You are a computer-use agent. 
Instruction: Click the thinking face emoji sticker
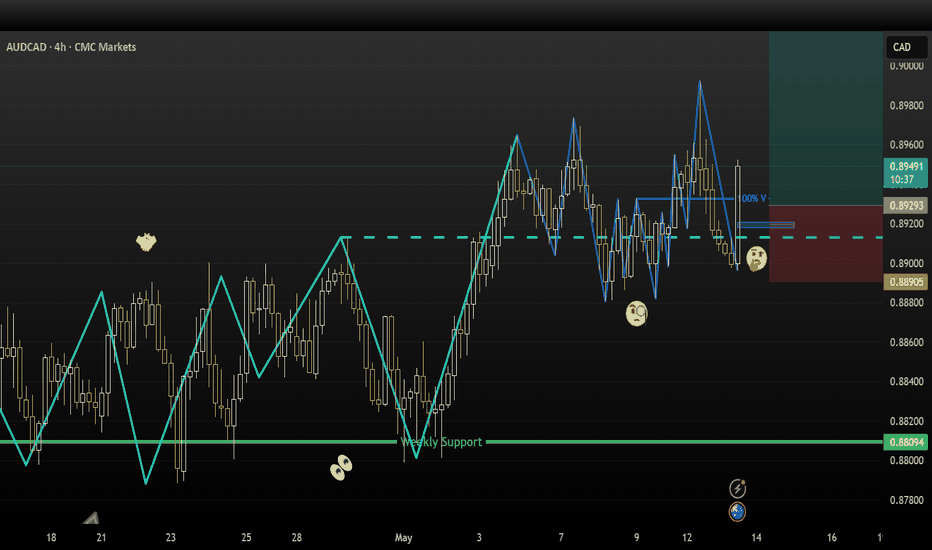[756, 259]
